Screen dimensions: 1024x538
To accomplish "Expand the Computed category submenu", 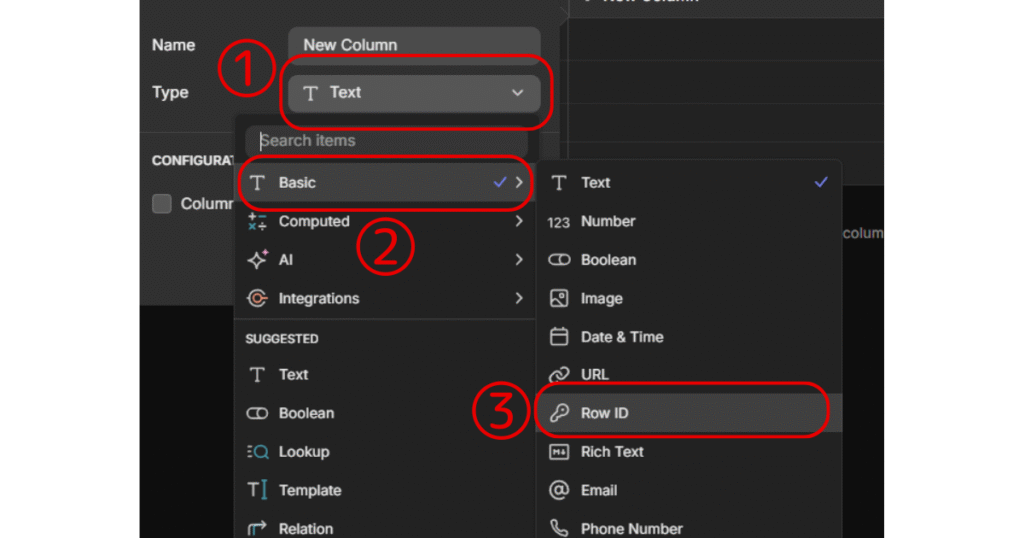I will 385,221.
